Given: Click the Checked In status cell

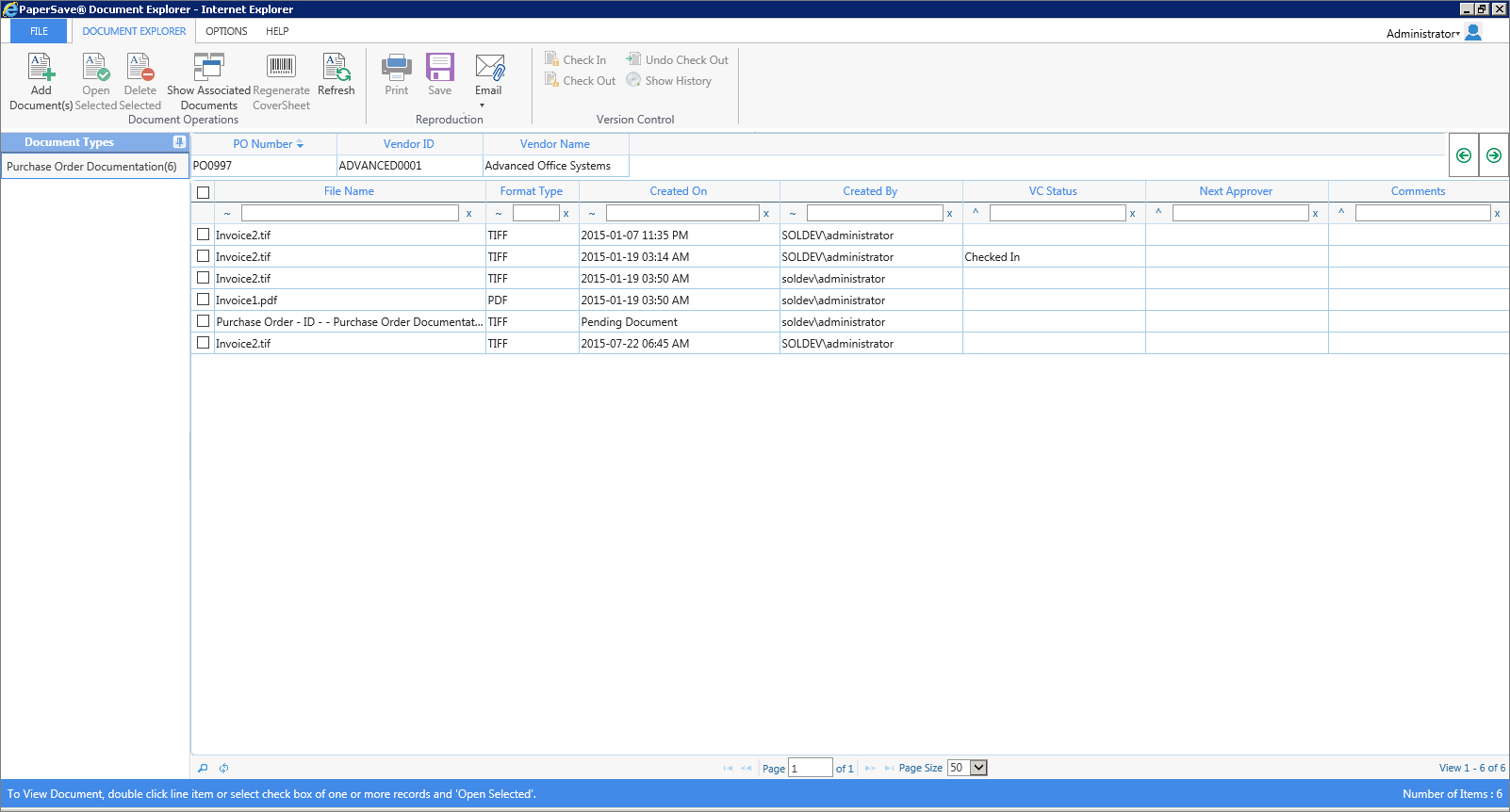Looking at the screenshot, I should (1054, 256).
